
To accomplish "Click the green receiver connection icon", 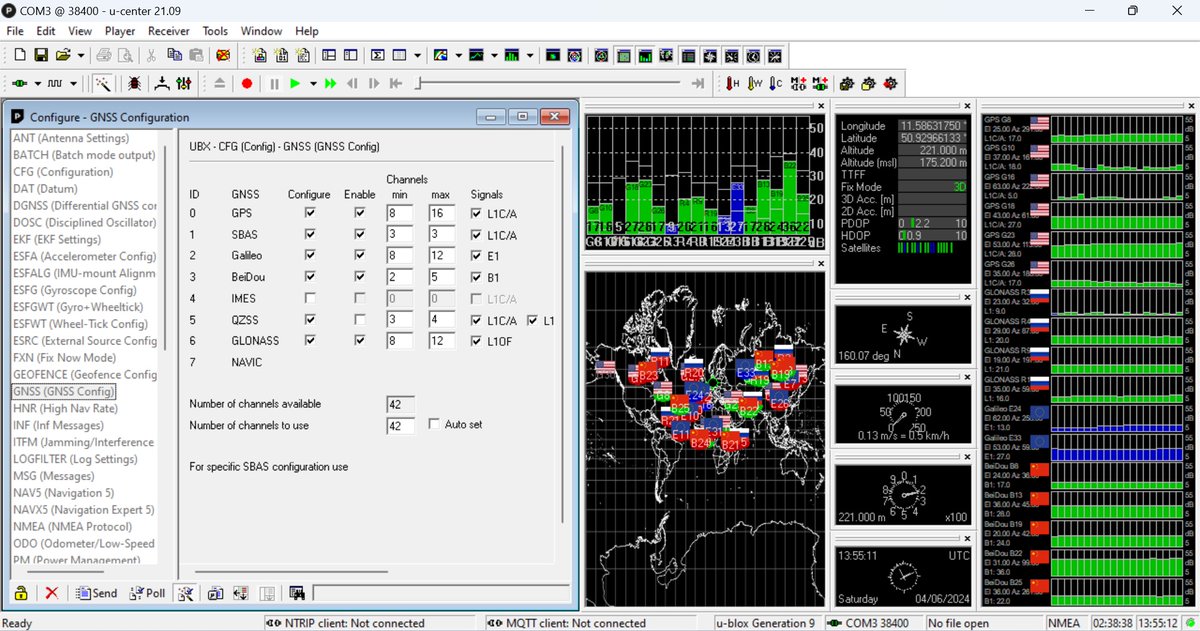I will pos(20,84).
